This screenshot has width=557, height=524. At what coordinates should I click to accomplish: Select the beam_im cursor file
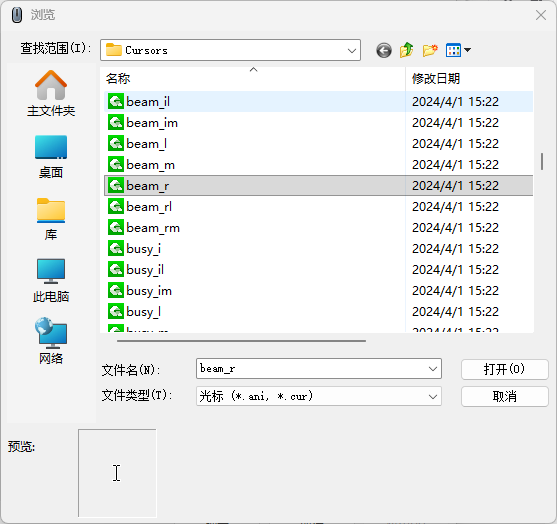click(x=318, y=123)
